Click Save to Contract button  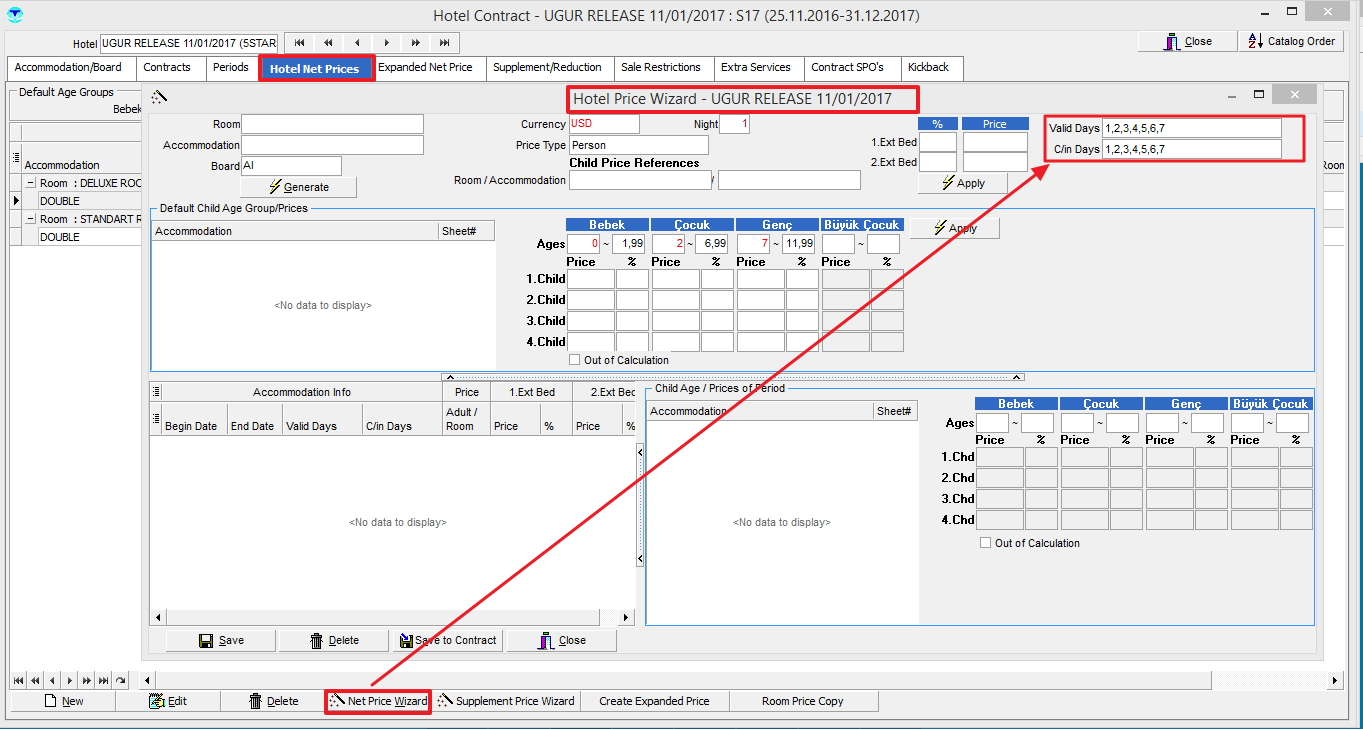pos(448,640)
